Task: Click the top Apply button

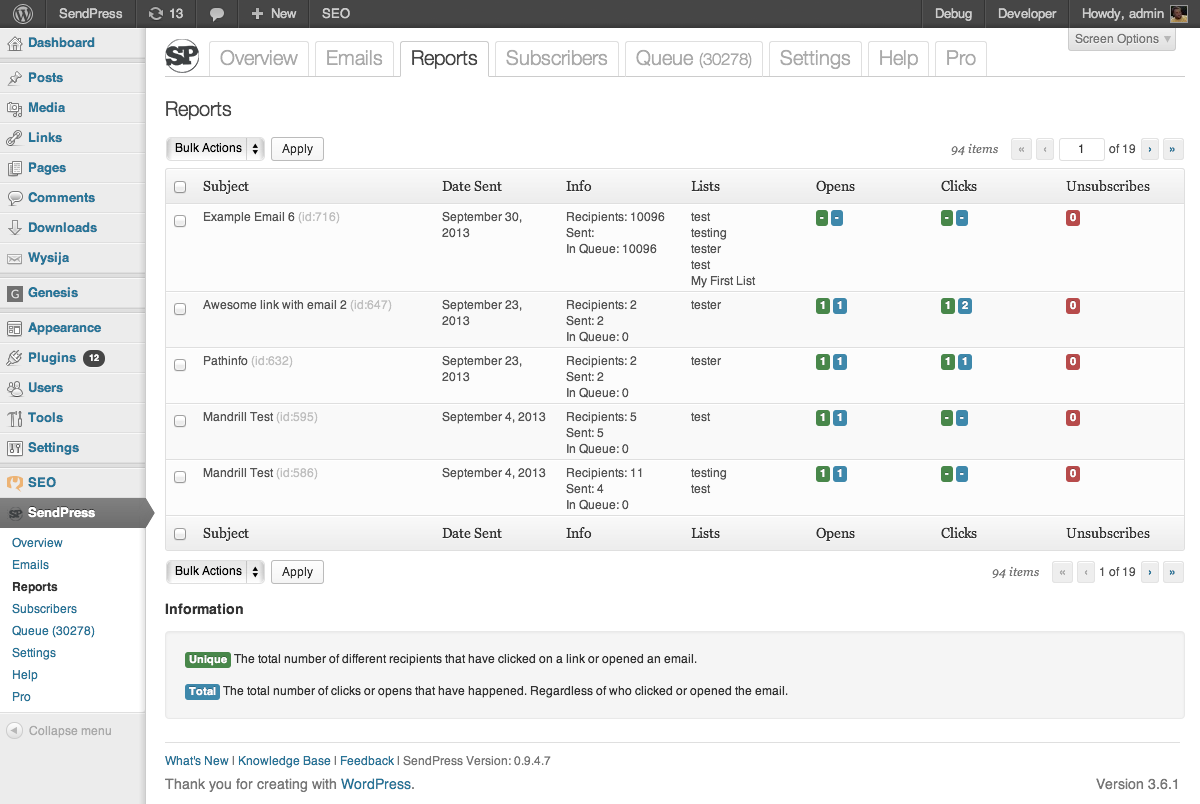Action: [x=297, y=149]
